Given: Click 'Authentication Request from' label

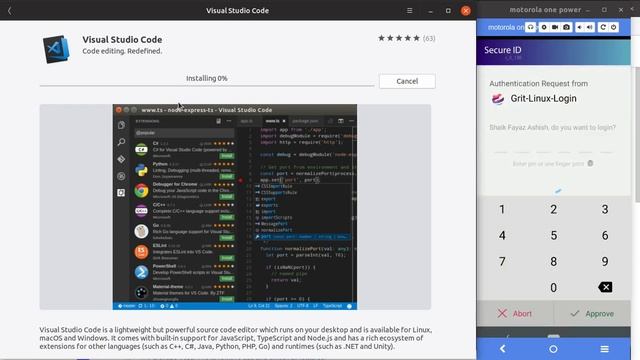Looking at the screenshot, I should (x=538, y=84).
